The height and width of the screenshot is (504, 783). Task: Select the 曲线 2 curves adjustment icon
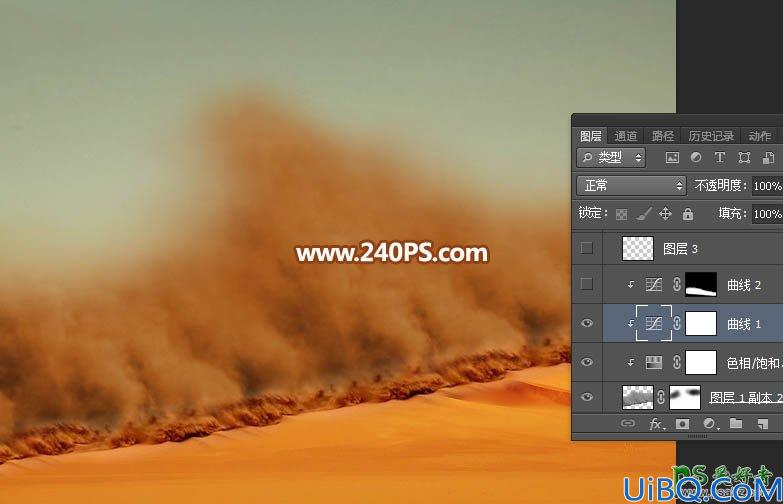[654, 285]
